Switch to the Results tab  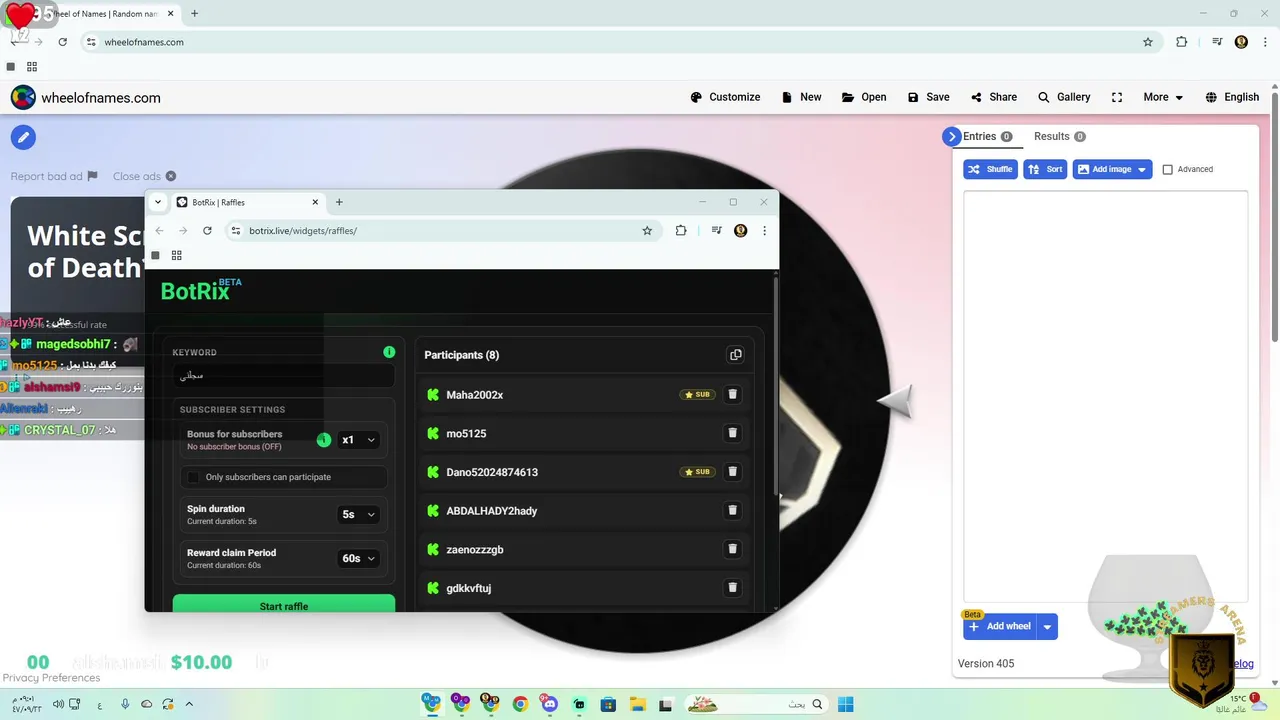[x=1059, y=136]
